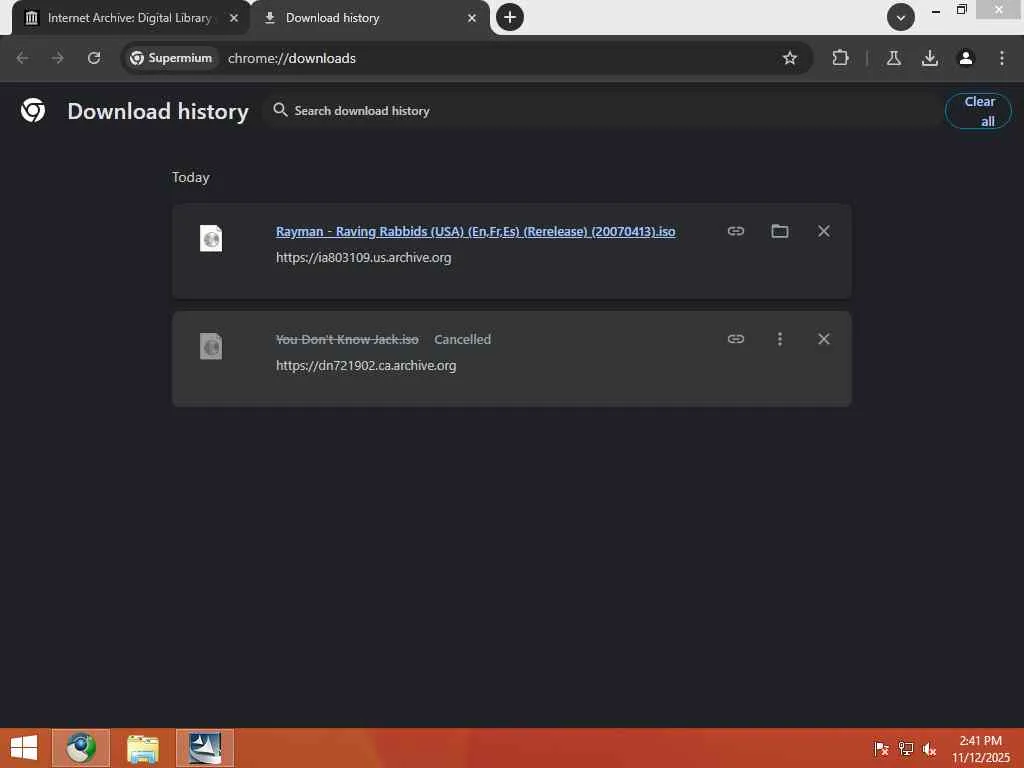1024x768 pixels.
Task: Switch to Internet Archive: Digital Library tab
Action: [131, 18]
